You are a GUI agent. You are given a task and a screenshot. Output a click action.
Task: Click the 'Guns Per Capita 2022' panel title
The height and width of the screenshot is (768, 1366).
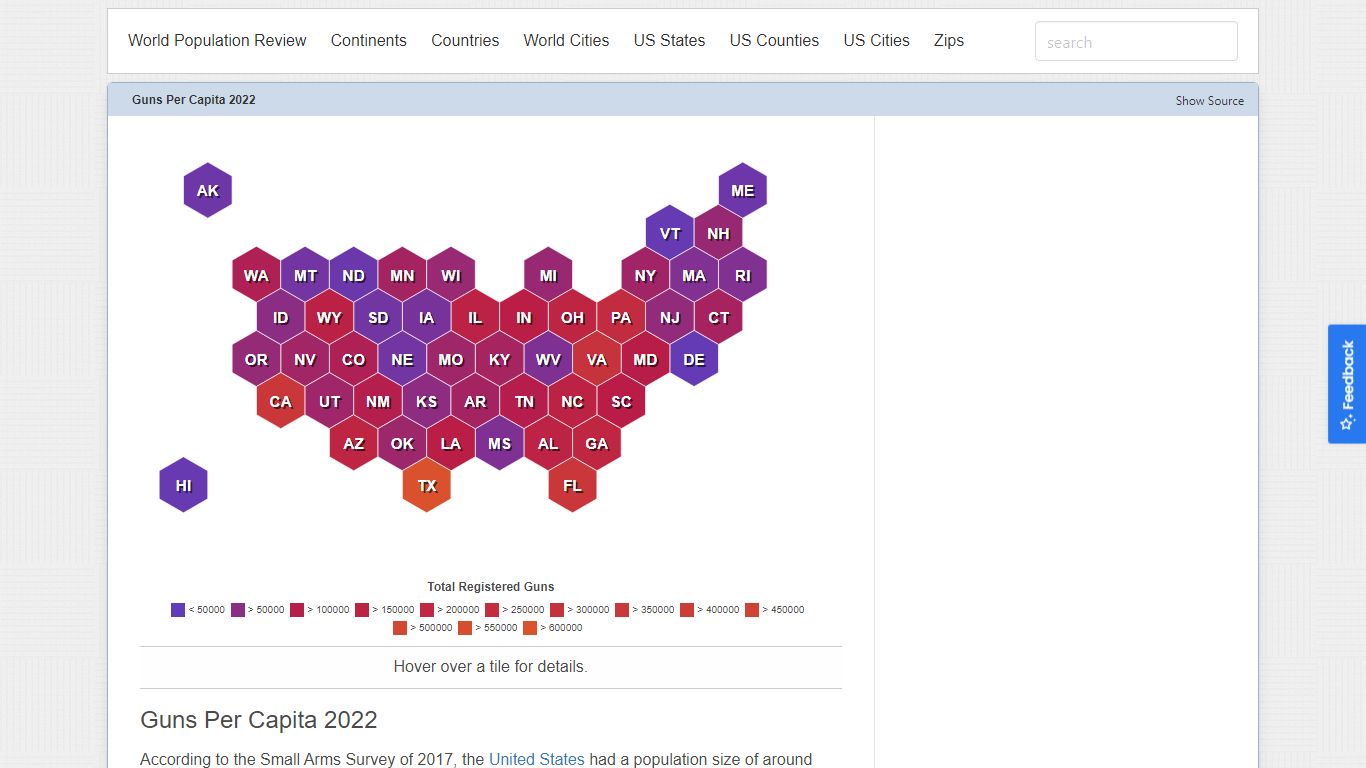[194, 100]
